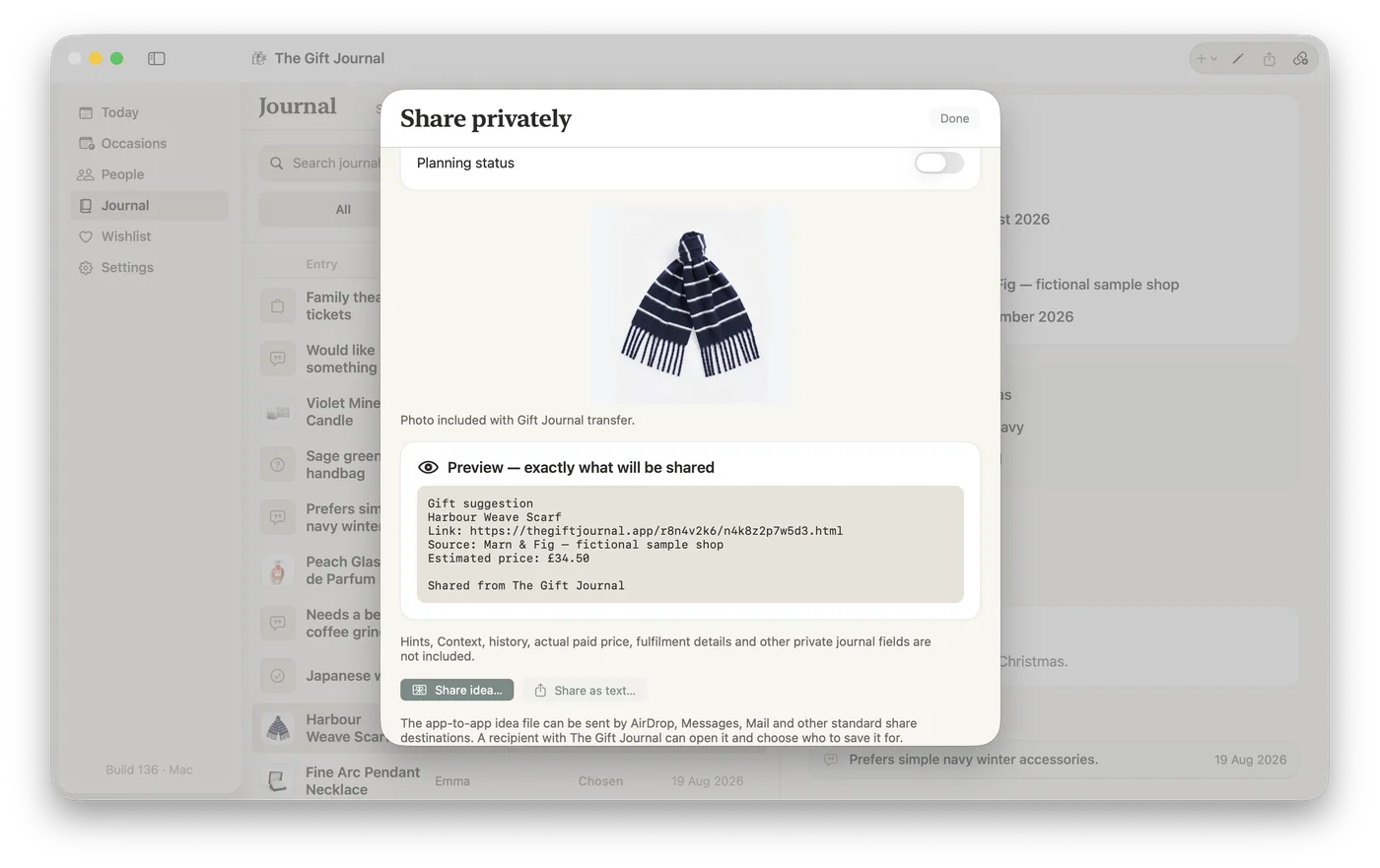The height and width of the screenshot is (868, 1380).
Task: Open Wishlist heart icon item
Action: (x=86, y=236)
